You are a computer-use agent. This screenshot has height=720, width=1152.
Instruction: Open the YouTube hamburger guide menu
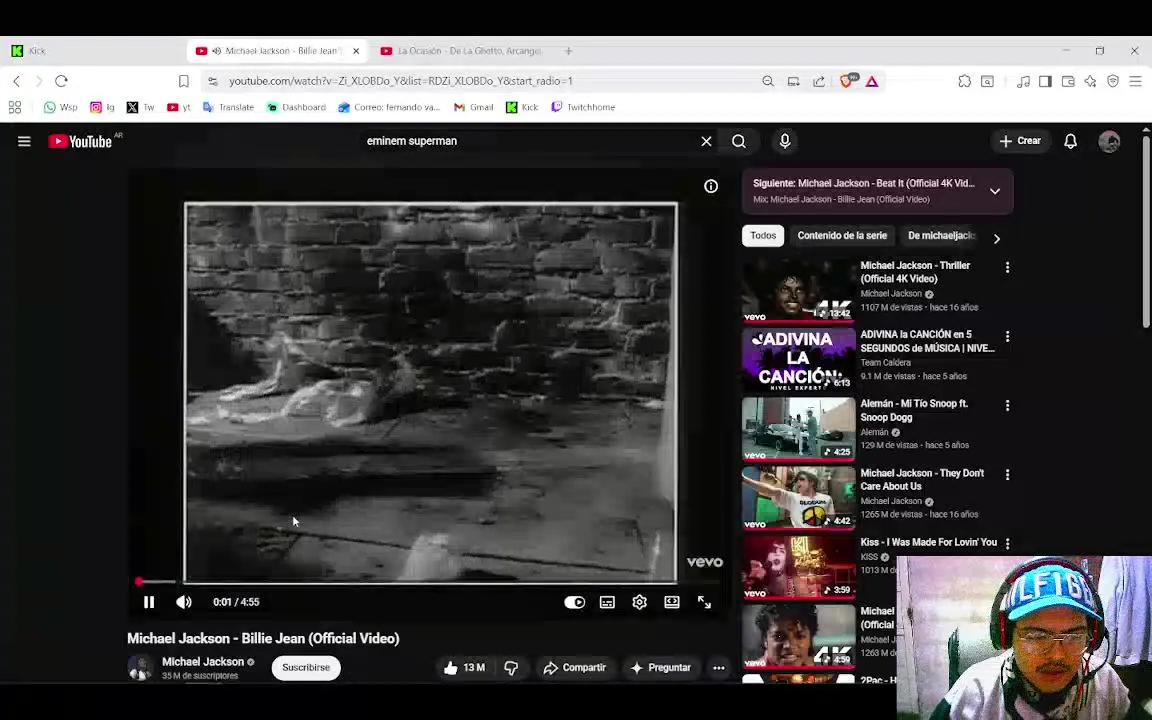click(24, 141)
